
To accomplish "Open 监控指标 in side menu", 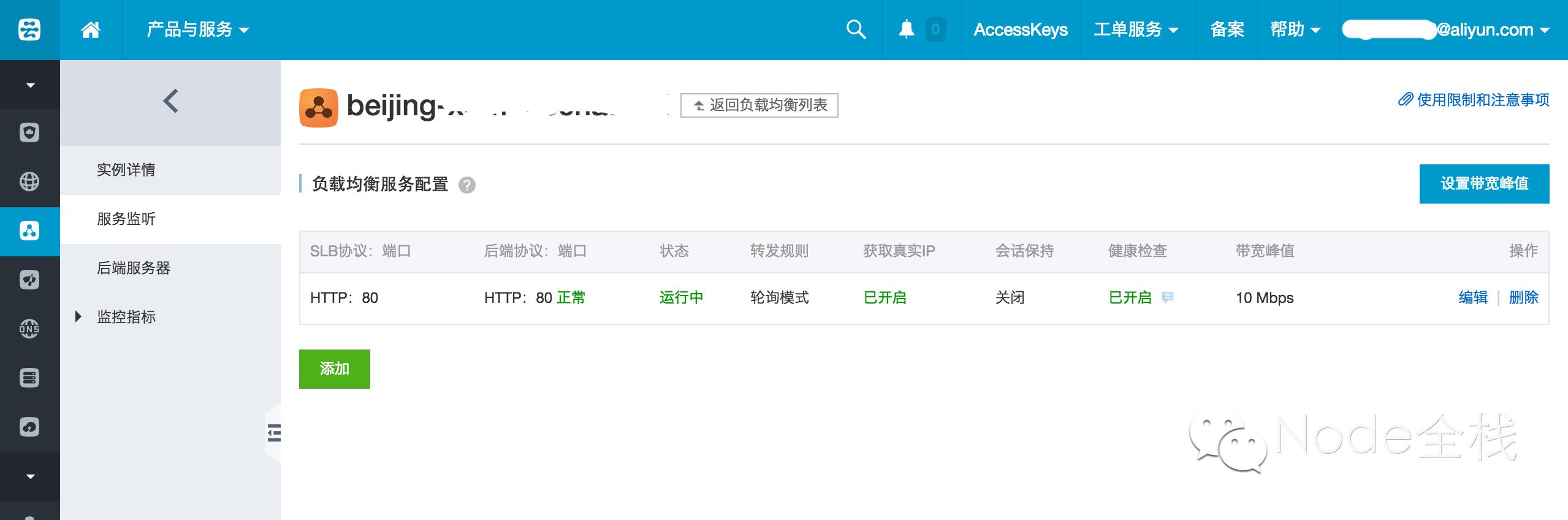I will tap(126, 317).
